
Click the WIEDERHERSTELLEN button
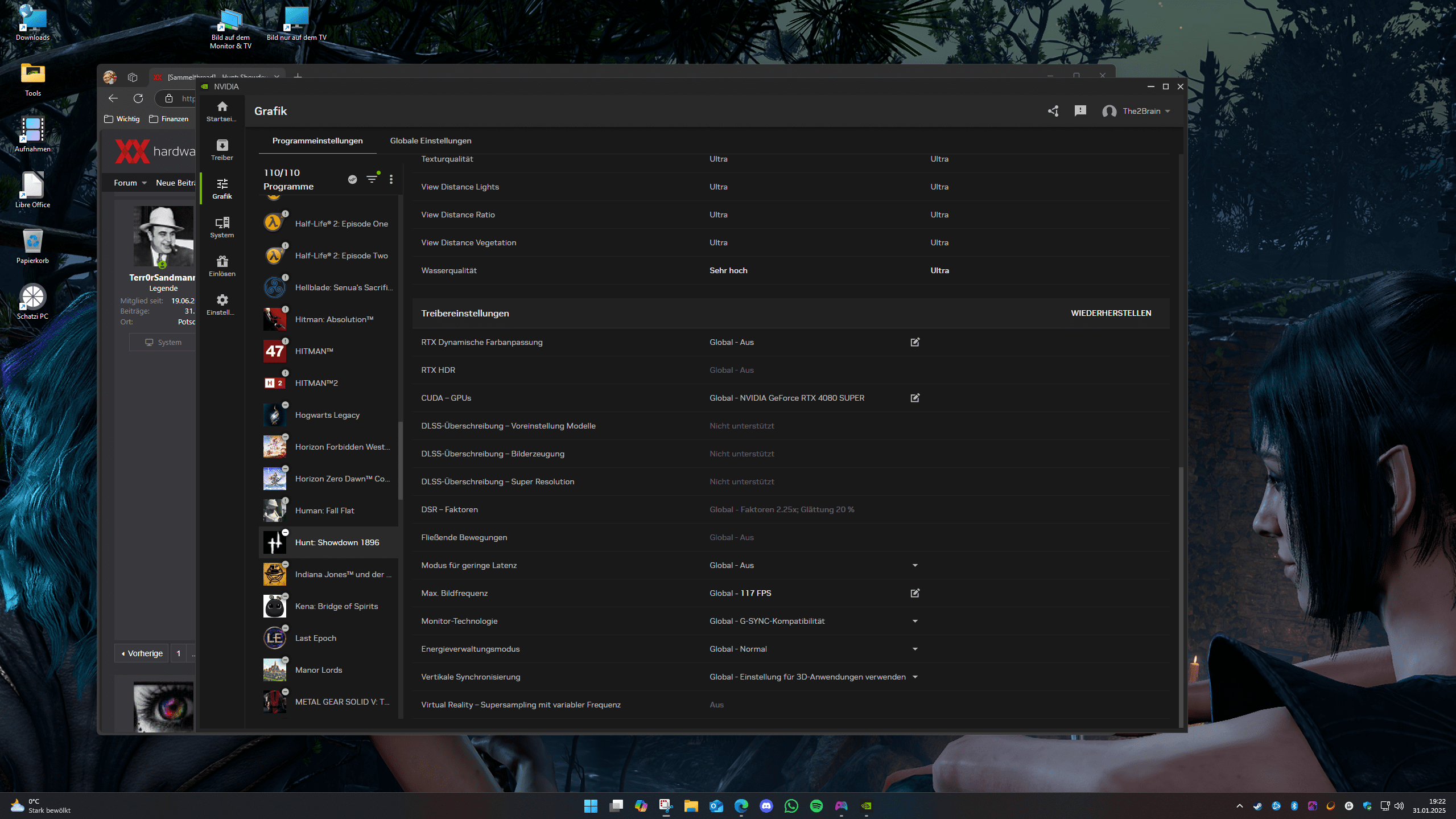1111,313
